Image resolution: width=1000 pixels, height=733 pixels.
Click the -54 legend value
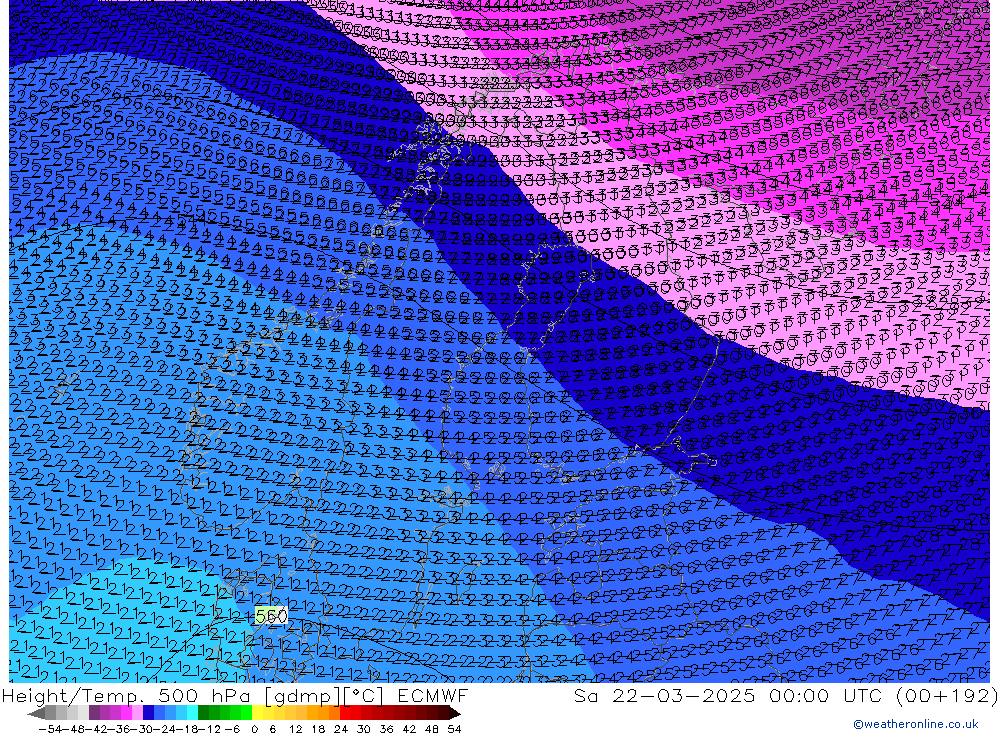coord(50,729)
